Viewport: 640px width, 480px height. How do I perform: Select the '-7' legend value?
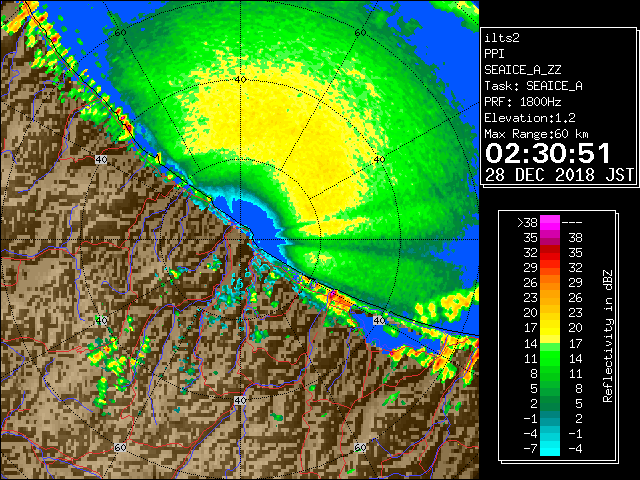click(530, 449)
